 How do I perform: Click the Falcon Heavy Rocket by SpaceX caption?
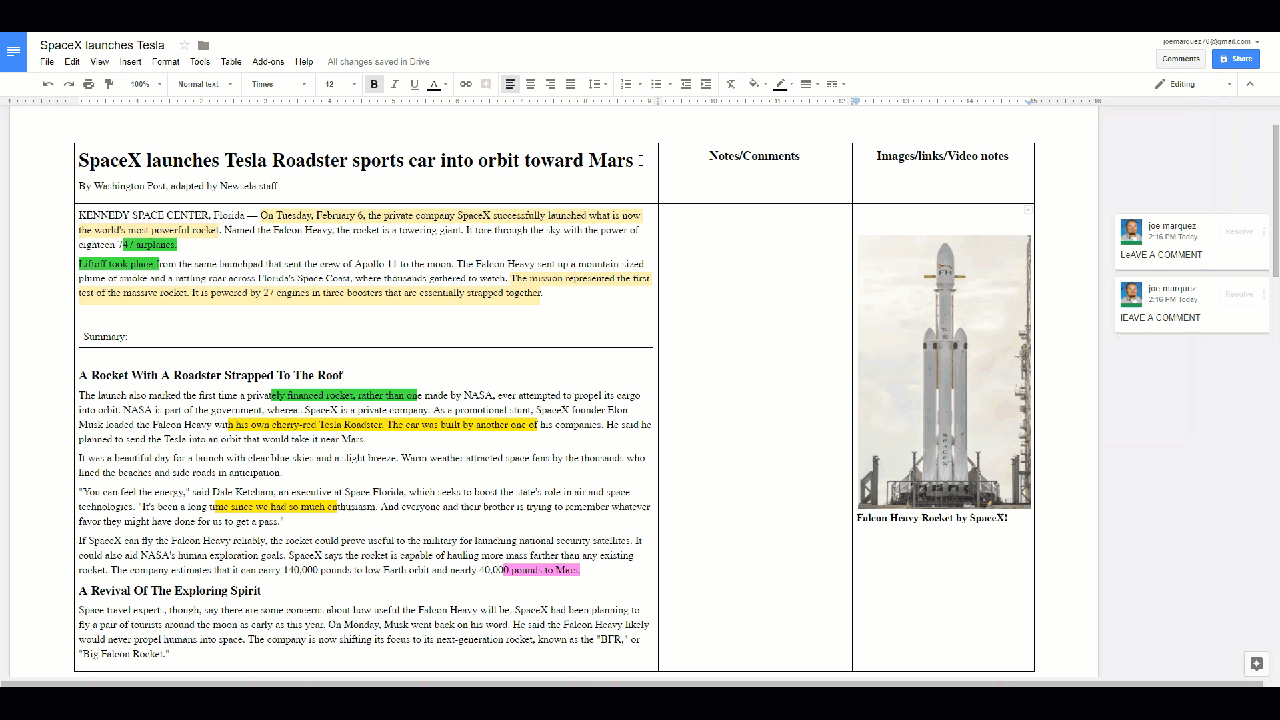point(932,518)
